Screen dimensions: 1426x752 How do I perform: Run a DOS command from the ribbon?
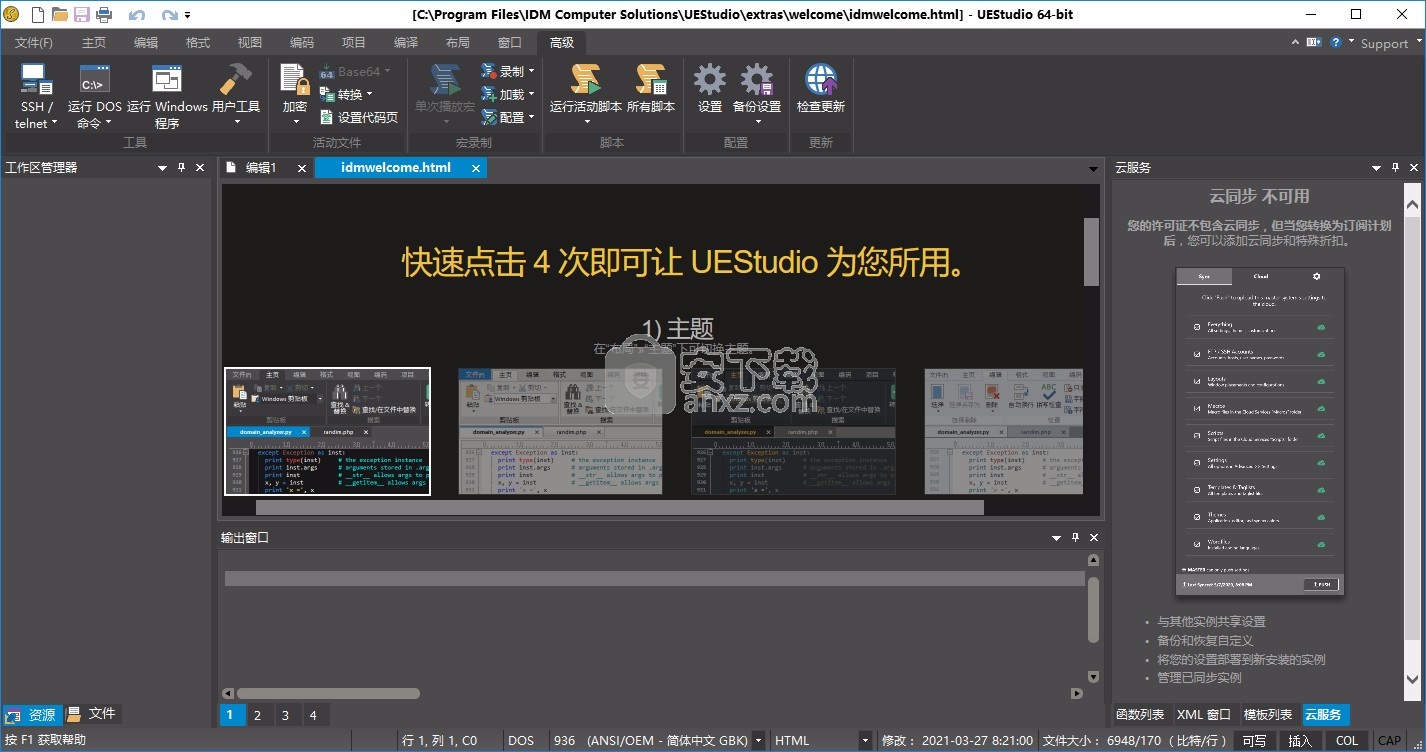95,97
